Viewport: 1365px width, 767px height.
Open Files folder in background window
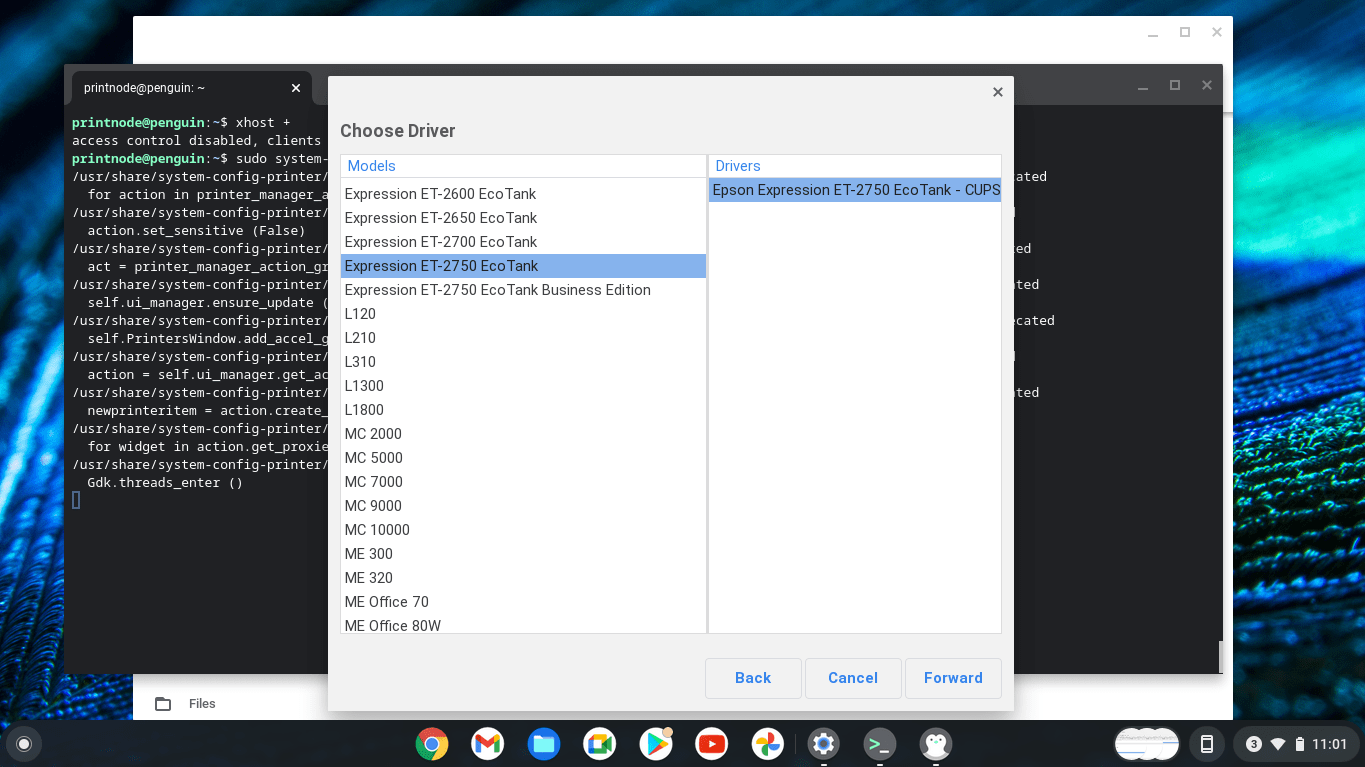point(186,704)
